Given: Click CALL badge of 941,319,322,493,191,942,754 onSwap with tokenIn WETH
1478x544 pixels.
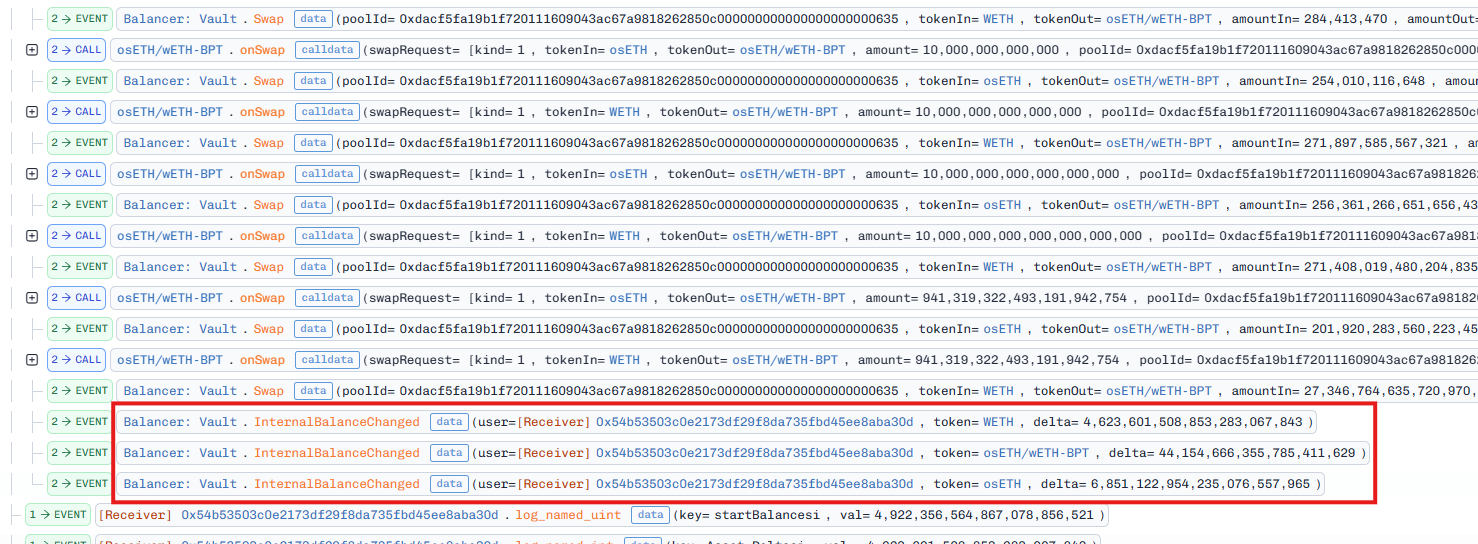Looking at the screenshot, I should (x=75, y=360).
